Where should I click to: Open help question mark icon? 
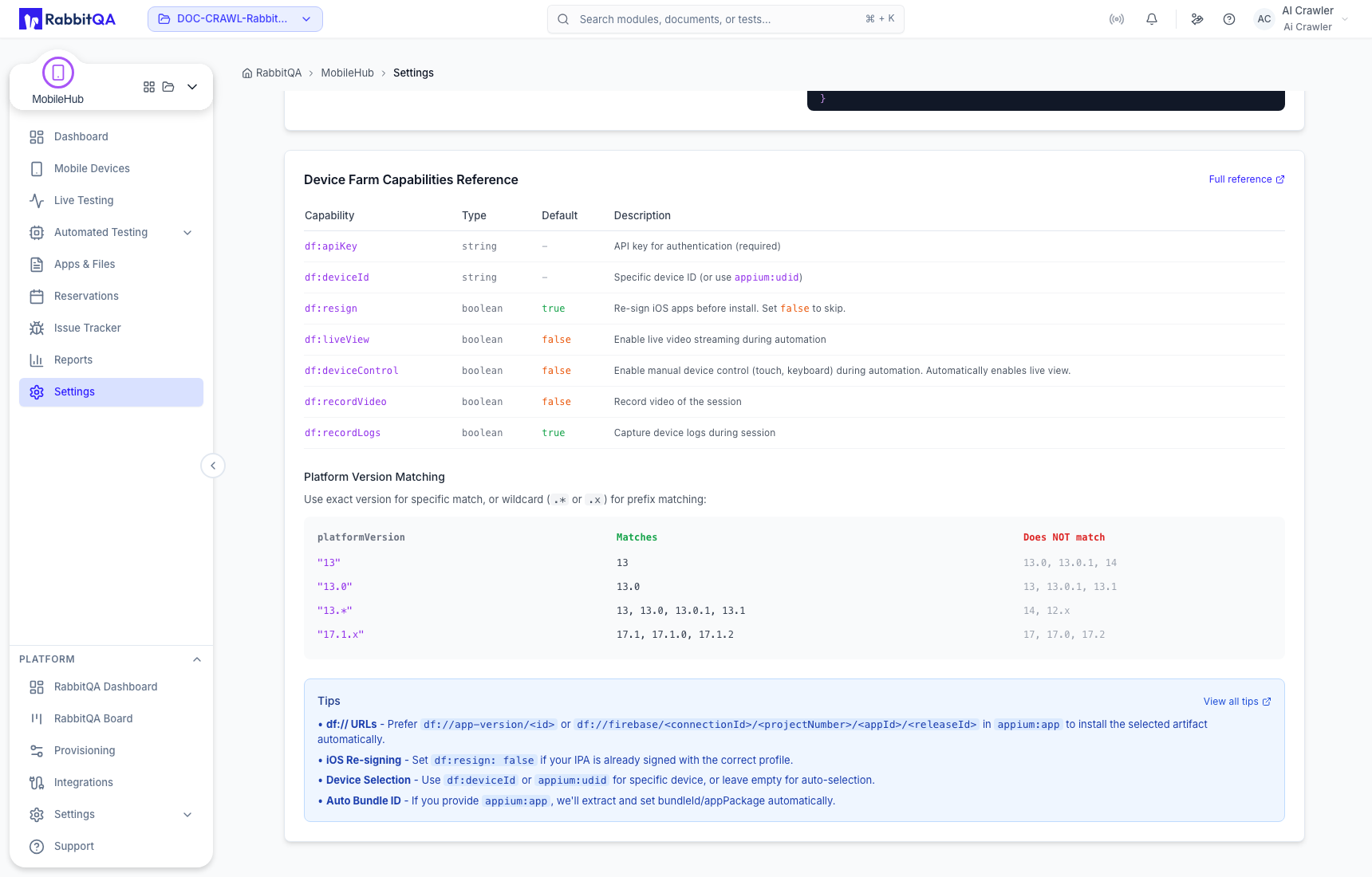click(x=1229, y=19)
